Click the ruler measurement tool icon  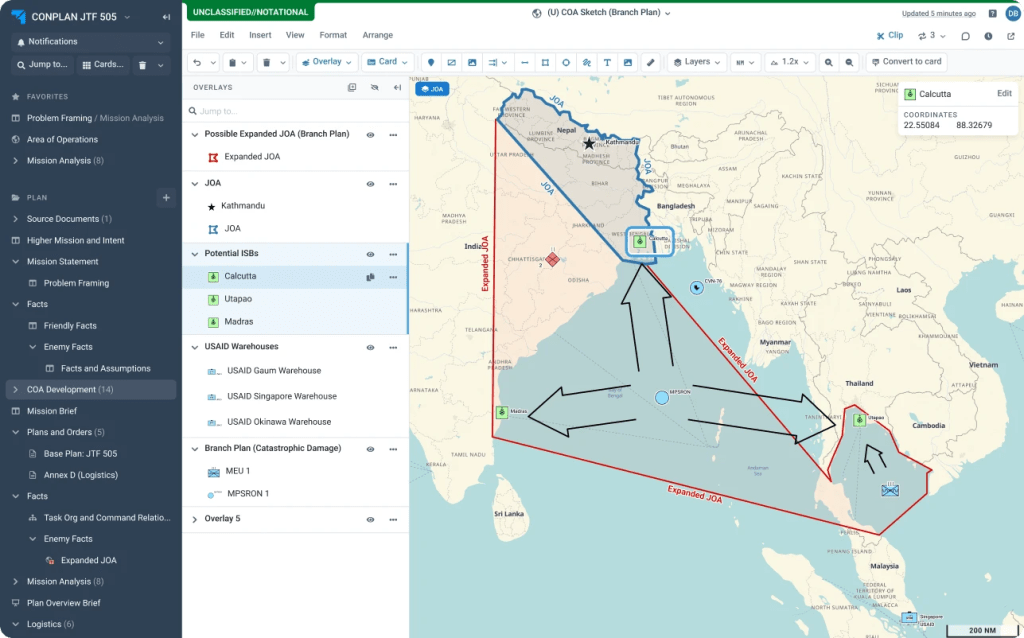(x=650, y=62)
